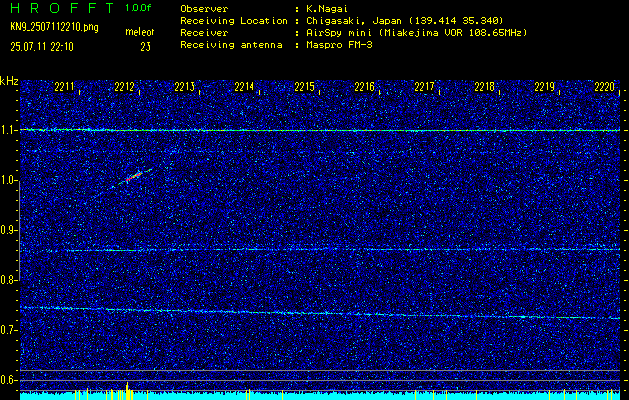Click the kHz axis unit label

(9, 81)
